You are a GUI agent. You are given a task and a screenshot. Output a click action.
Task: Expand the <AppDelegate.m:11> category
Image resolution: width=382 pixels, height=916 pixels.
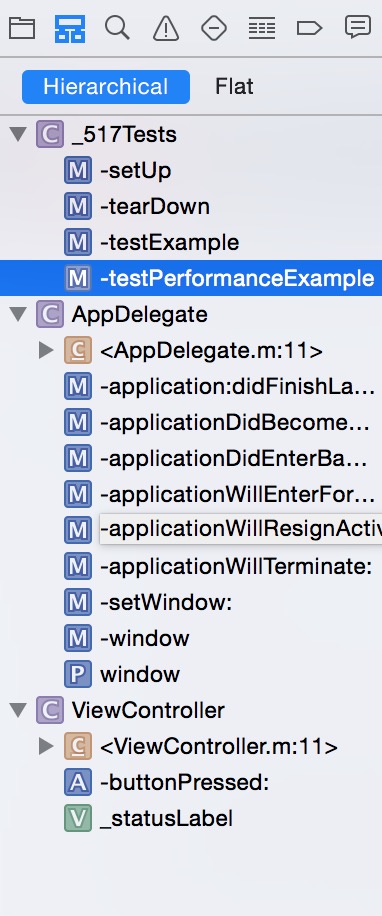46,351
